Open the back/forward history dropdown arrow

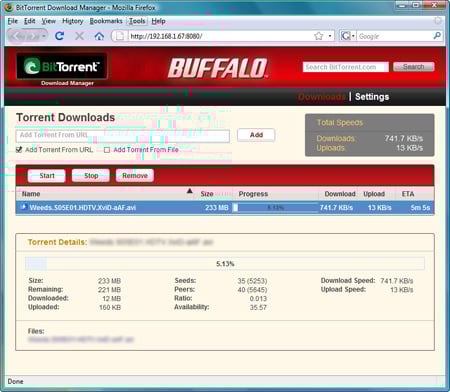(44, 36)
